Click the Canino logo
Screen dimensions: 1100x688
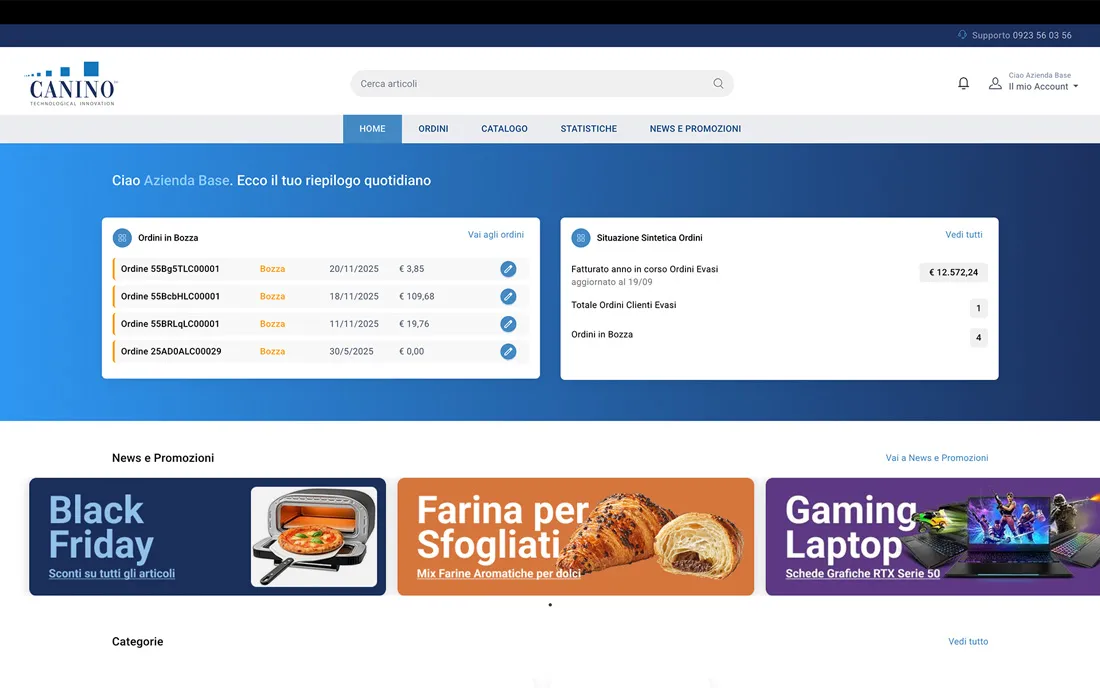(72, 84)
